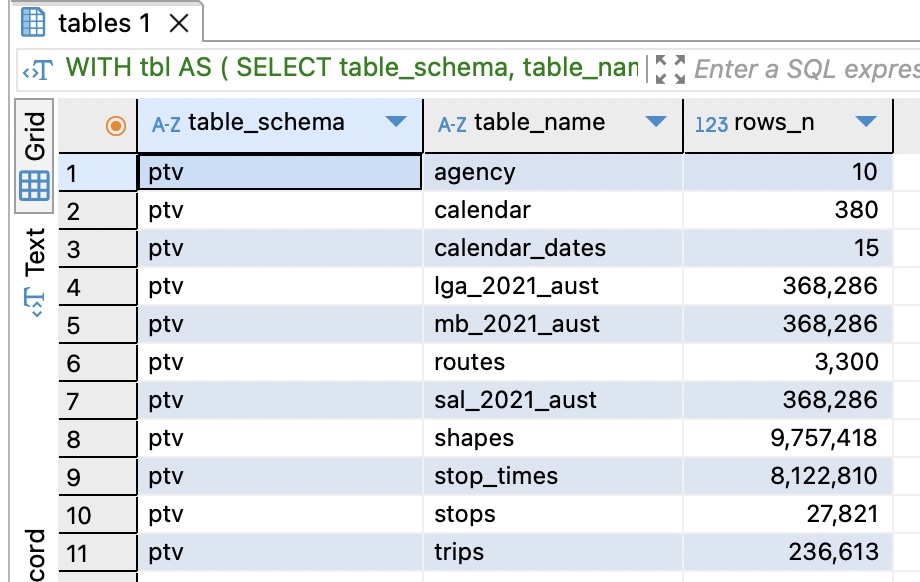Select row header 2
Viewport: 920px width, 582px height.
[x=97, y=211]
